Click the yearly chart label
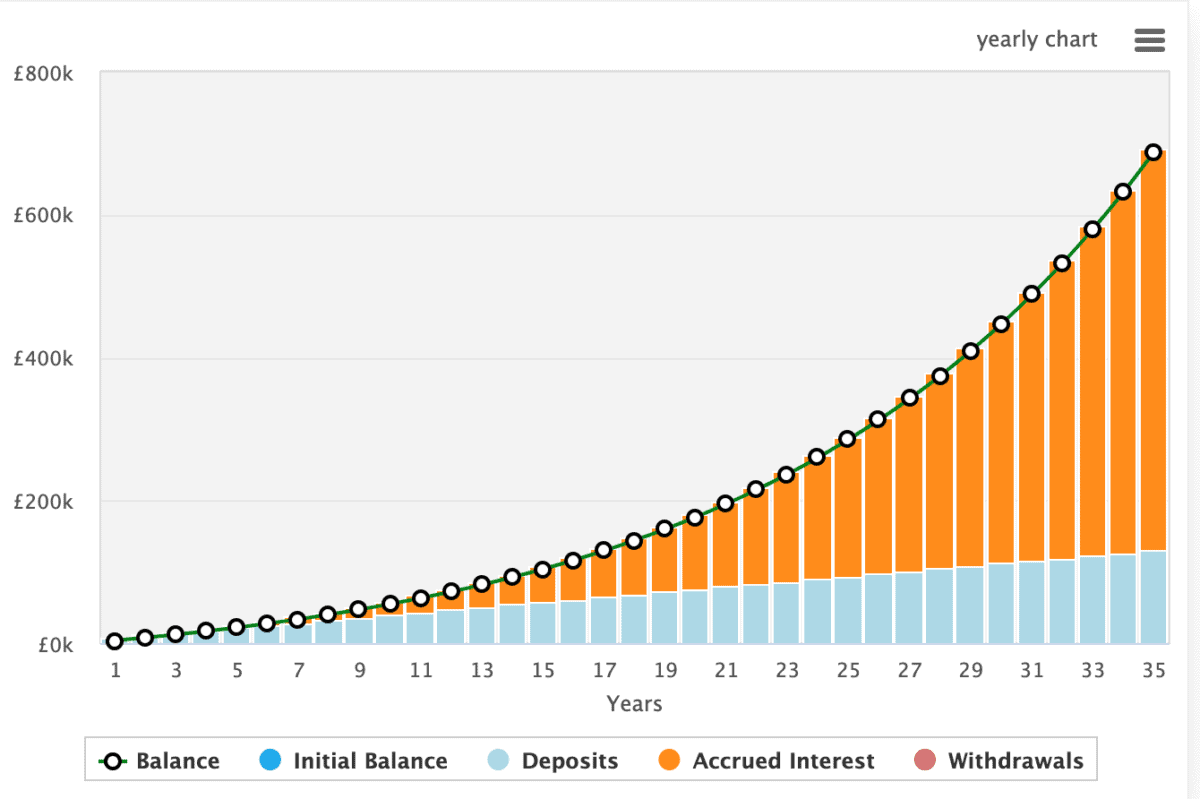 pyautogui.click(x=1037, y=40)
